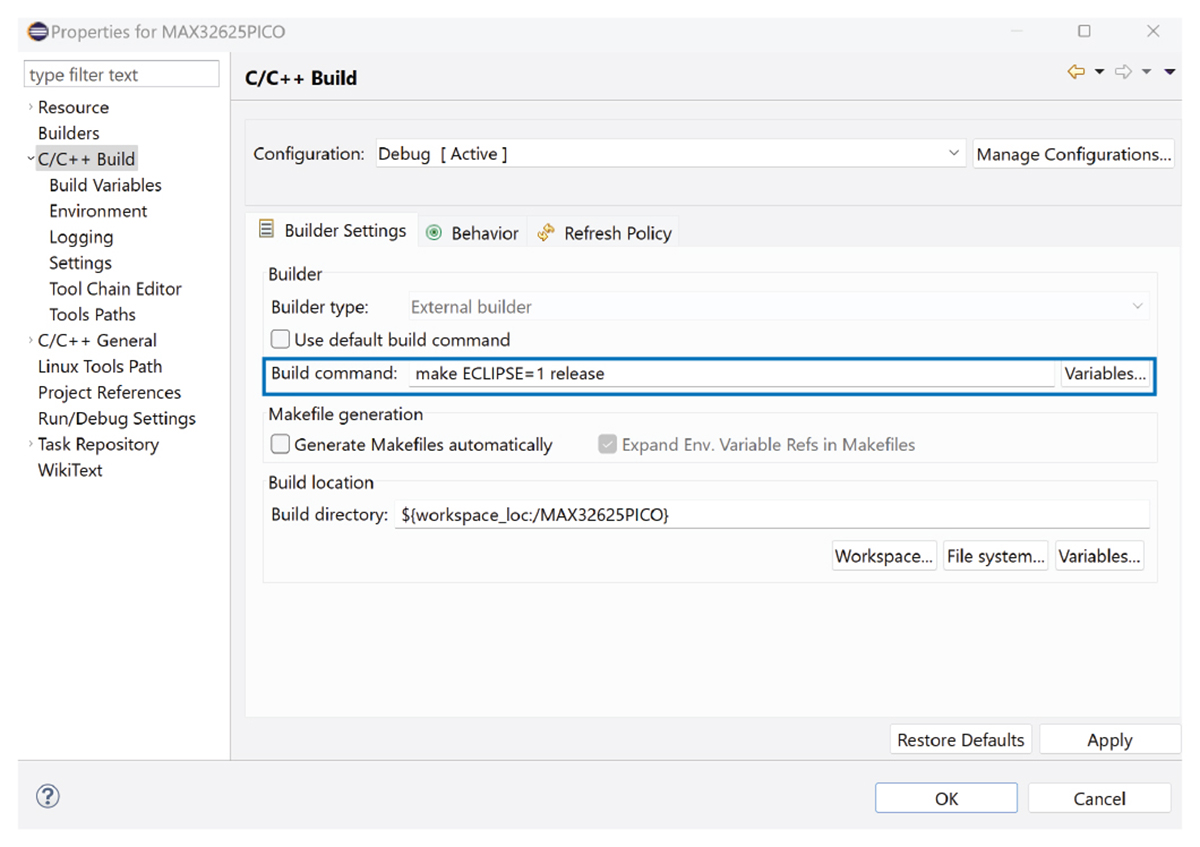Open the Refresh Policy tab
Viewport: 1200px width, 847px height.
coord(605,233)
